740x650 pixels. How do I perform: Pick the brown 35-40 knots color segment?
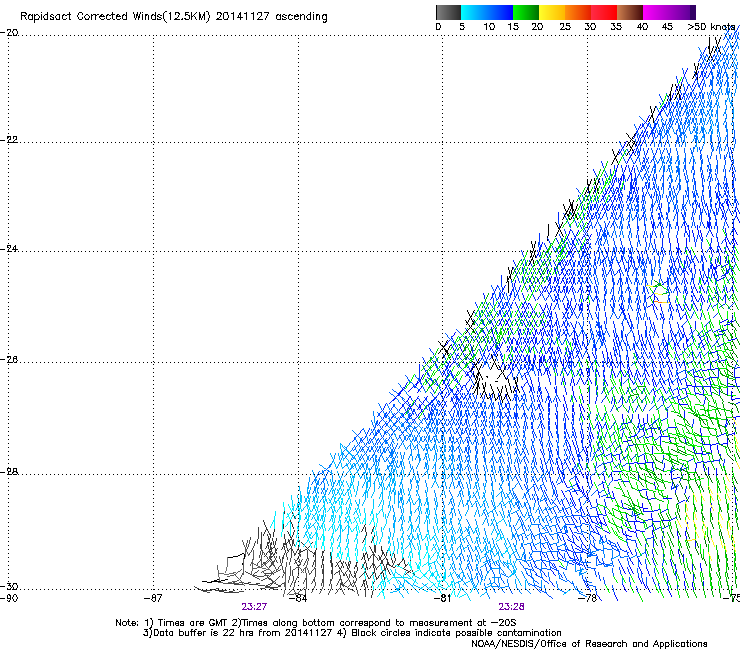click(x=630, y=12)
